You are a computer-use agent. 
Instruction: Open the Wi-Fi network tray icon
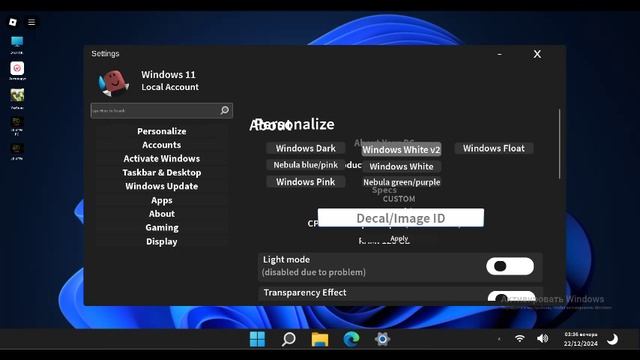click(x=520, y=338)
